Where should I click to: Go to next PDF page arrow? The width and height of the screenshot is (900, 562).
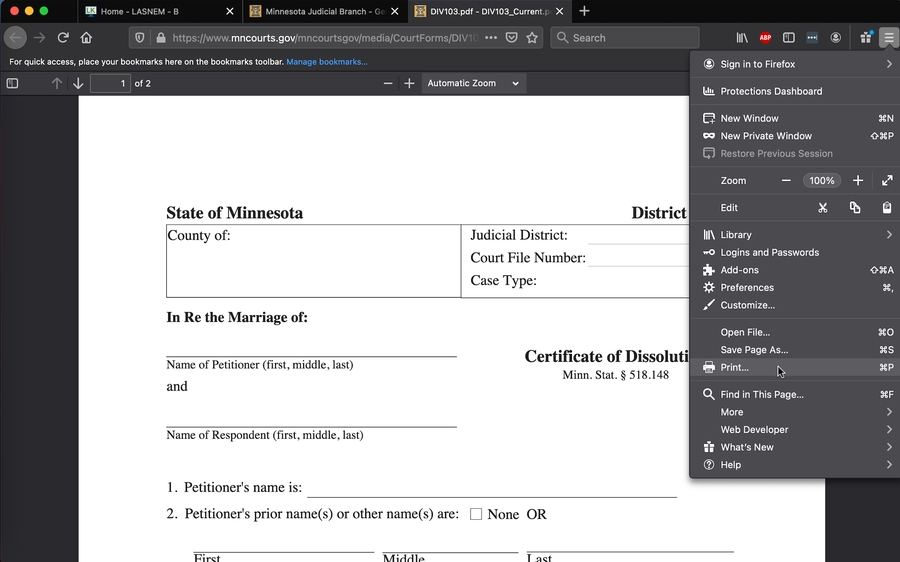(78, 83)
